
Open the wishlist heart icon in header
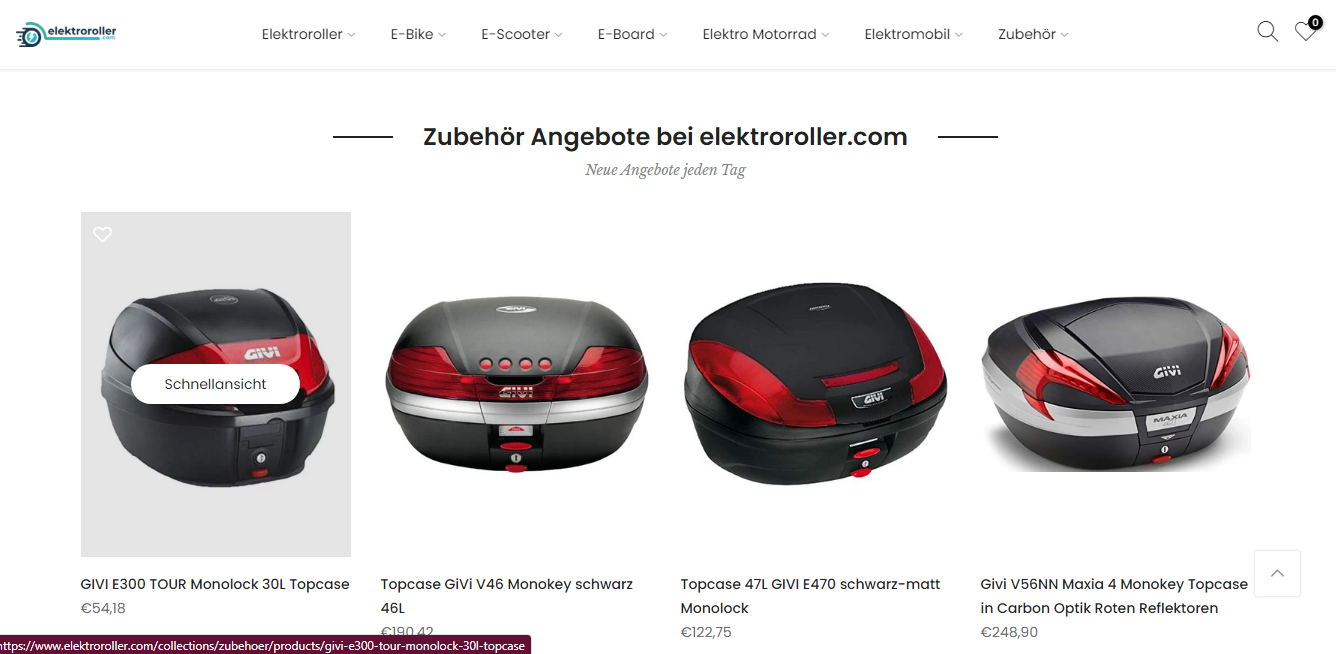click(x=1305, y=32)
